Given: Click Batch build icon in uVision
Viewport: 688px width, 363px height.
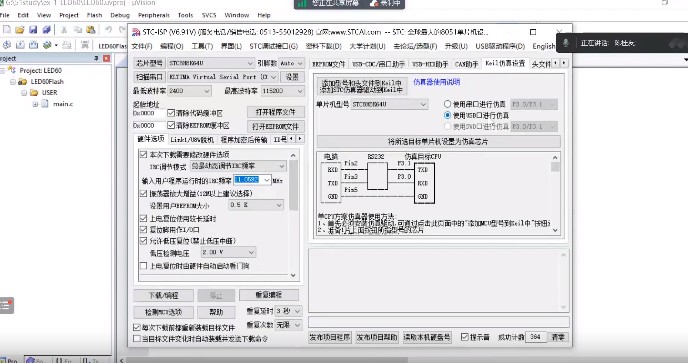Looking at the screenshot, I should (x=47, y=45).
